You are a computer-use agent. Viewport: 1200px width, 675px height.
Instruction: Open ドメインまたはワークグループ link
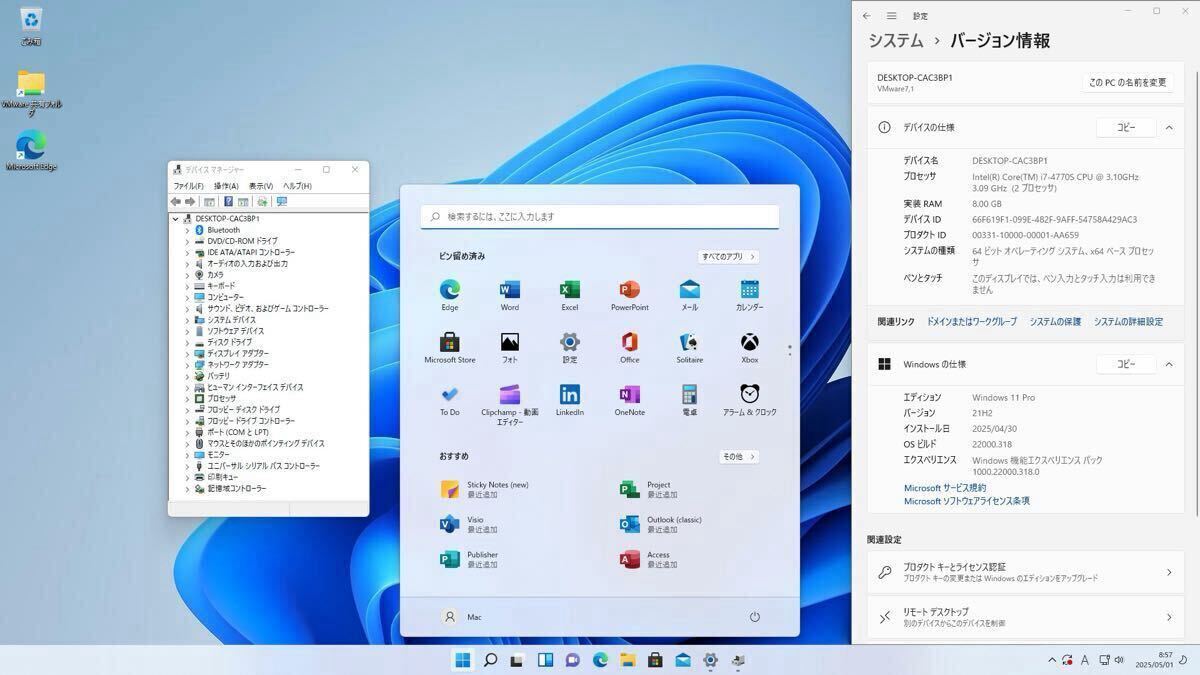pos(972,322)
